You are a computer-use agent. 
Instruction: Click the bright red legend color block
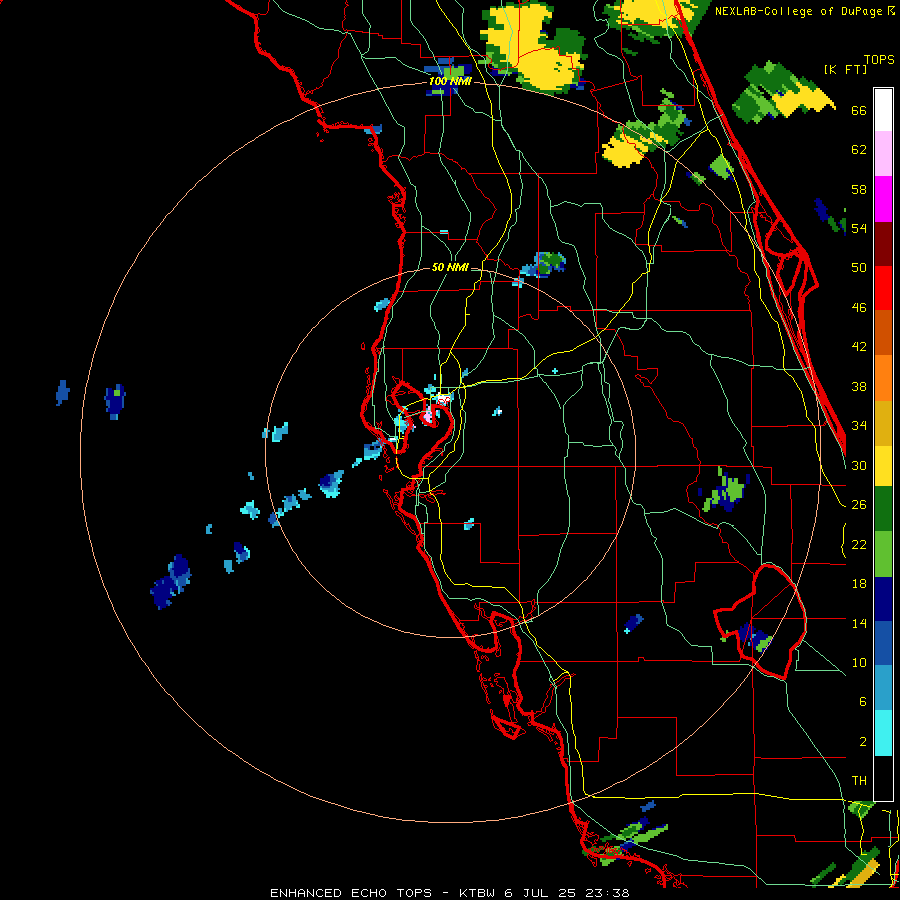click(883, 288)
